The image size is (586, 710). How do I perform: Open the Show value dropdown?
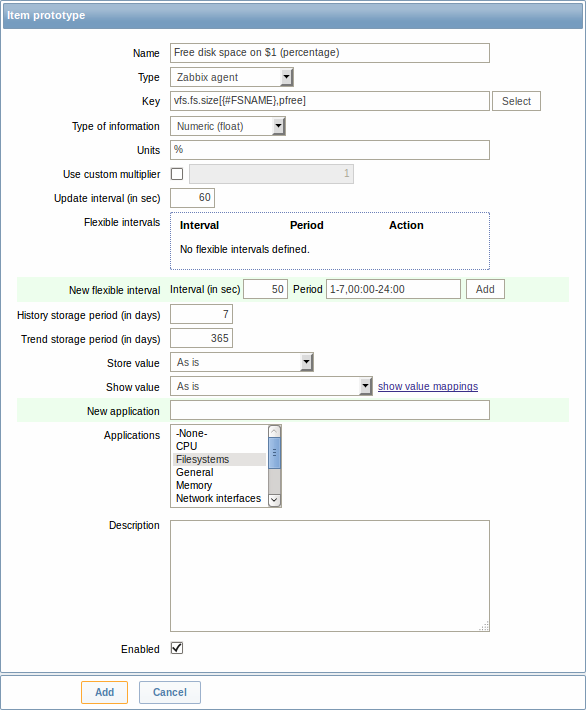pyautogui.click(x=271, y=386)
